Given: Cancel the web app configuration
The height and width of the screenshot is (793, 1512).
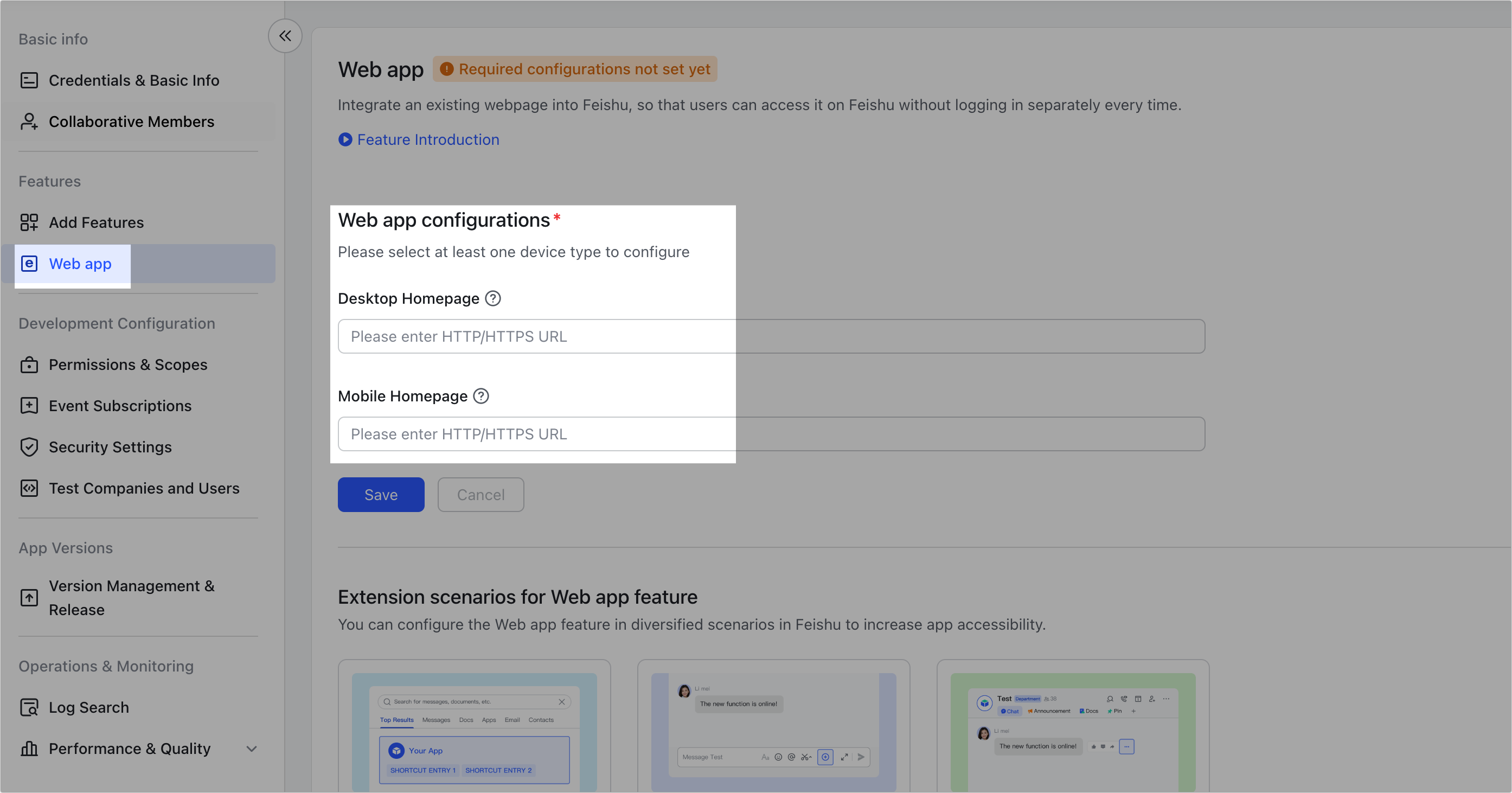Looking at the screenshot, I should click(480, 494).
